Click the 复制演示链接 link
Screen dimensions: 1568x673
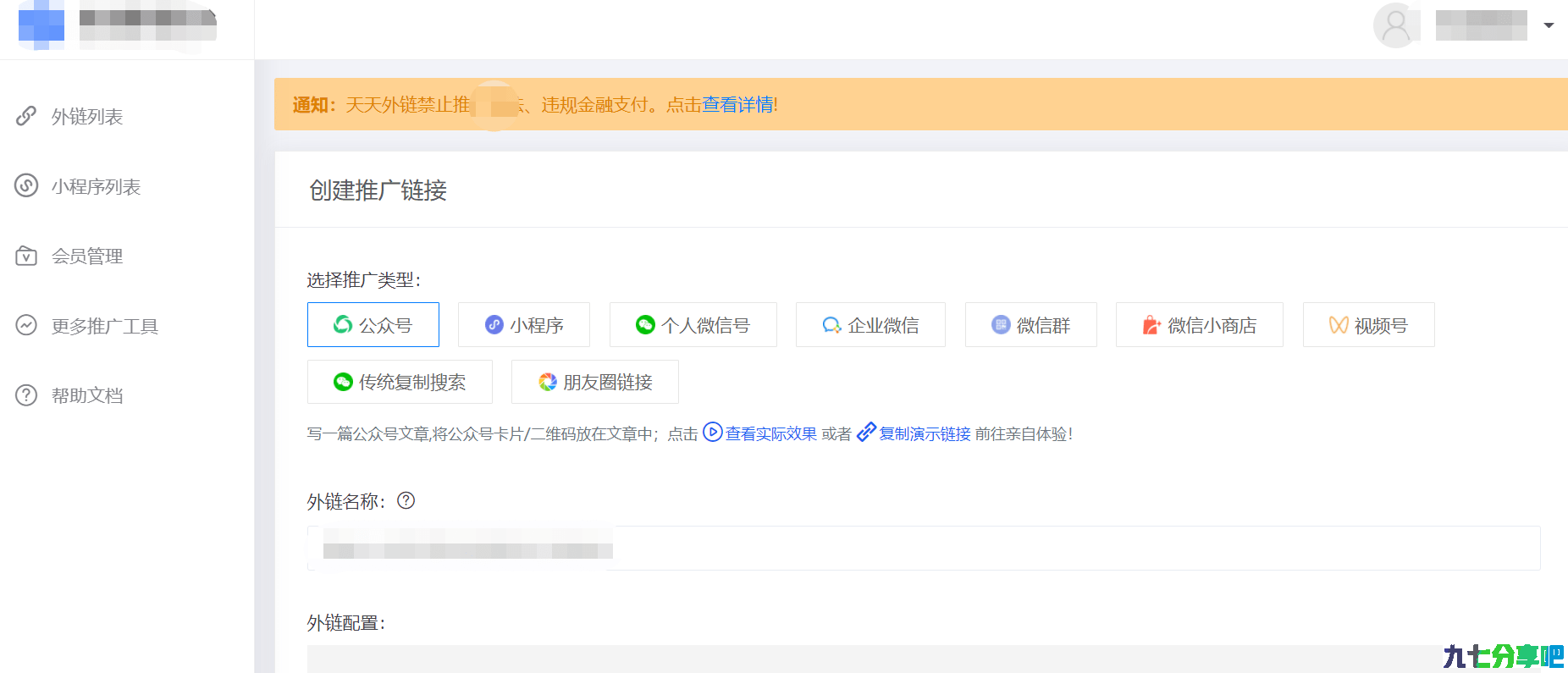[x=925, y=433]
